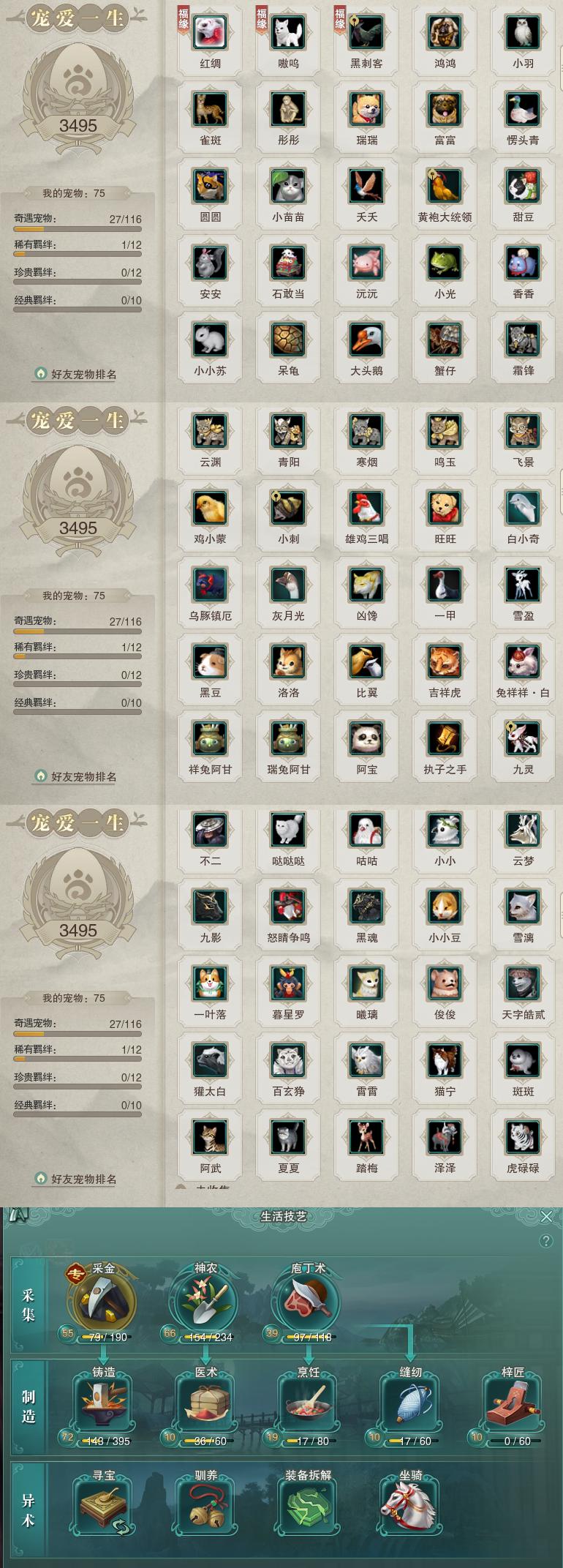Select the 医术 medicine craft icon
This screenshot has width=563, height=1568.
(205, 1404)
